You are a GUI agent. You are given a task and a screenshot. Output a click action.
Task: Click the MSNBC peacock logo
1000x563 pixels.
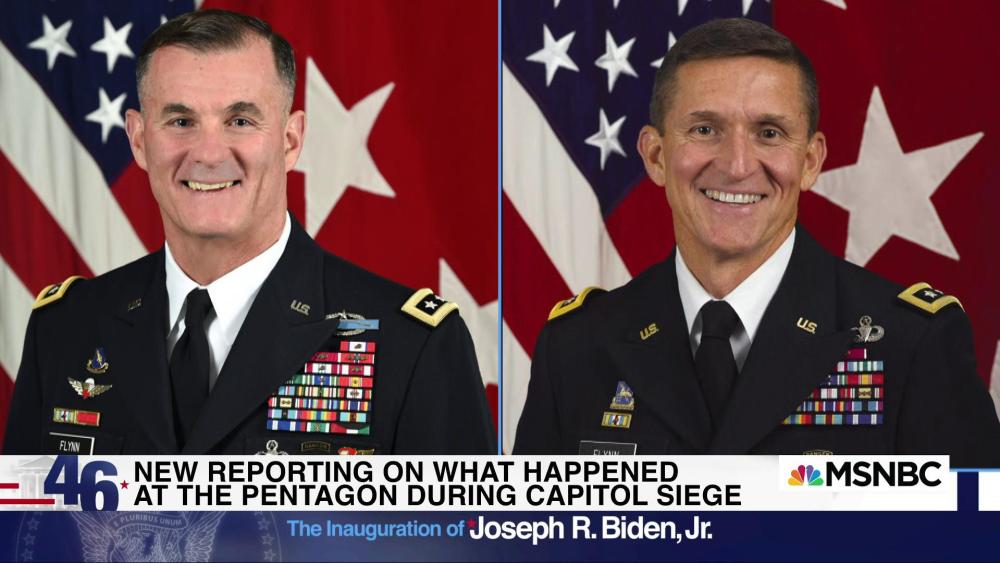coord(805,475)
